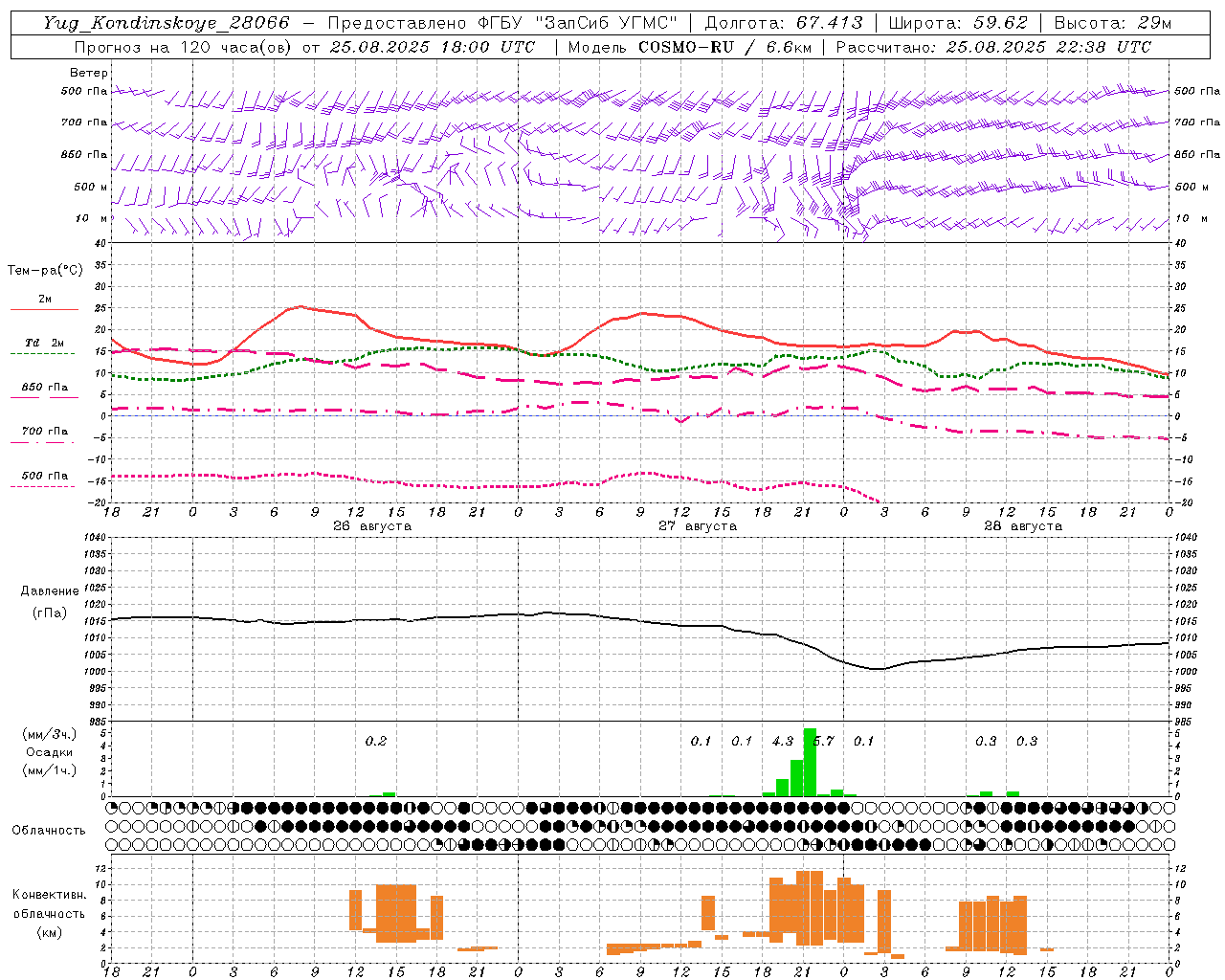
Task: Select the longitude value Долгота: 67.413
Action: tap(784, 23)
